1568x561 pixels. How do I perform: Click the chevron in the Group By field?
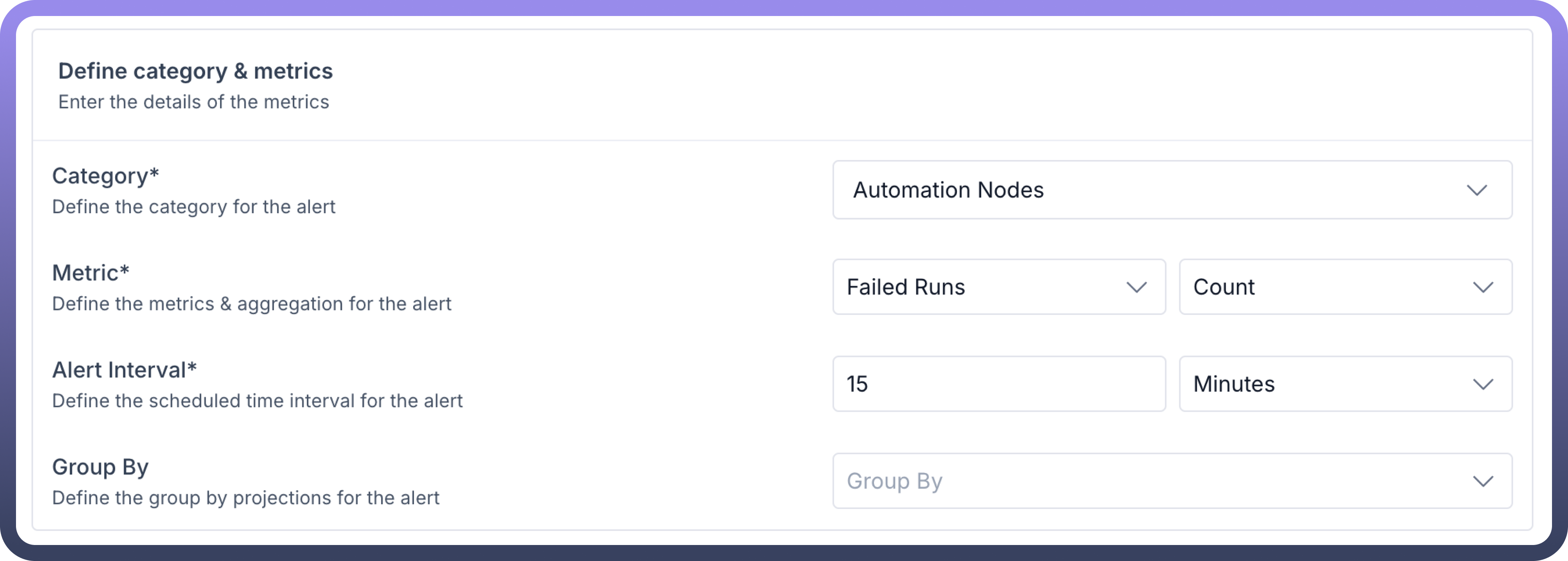[x=1483, y=481]
